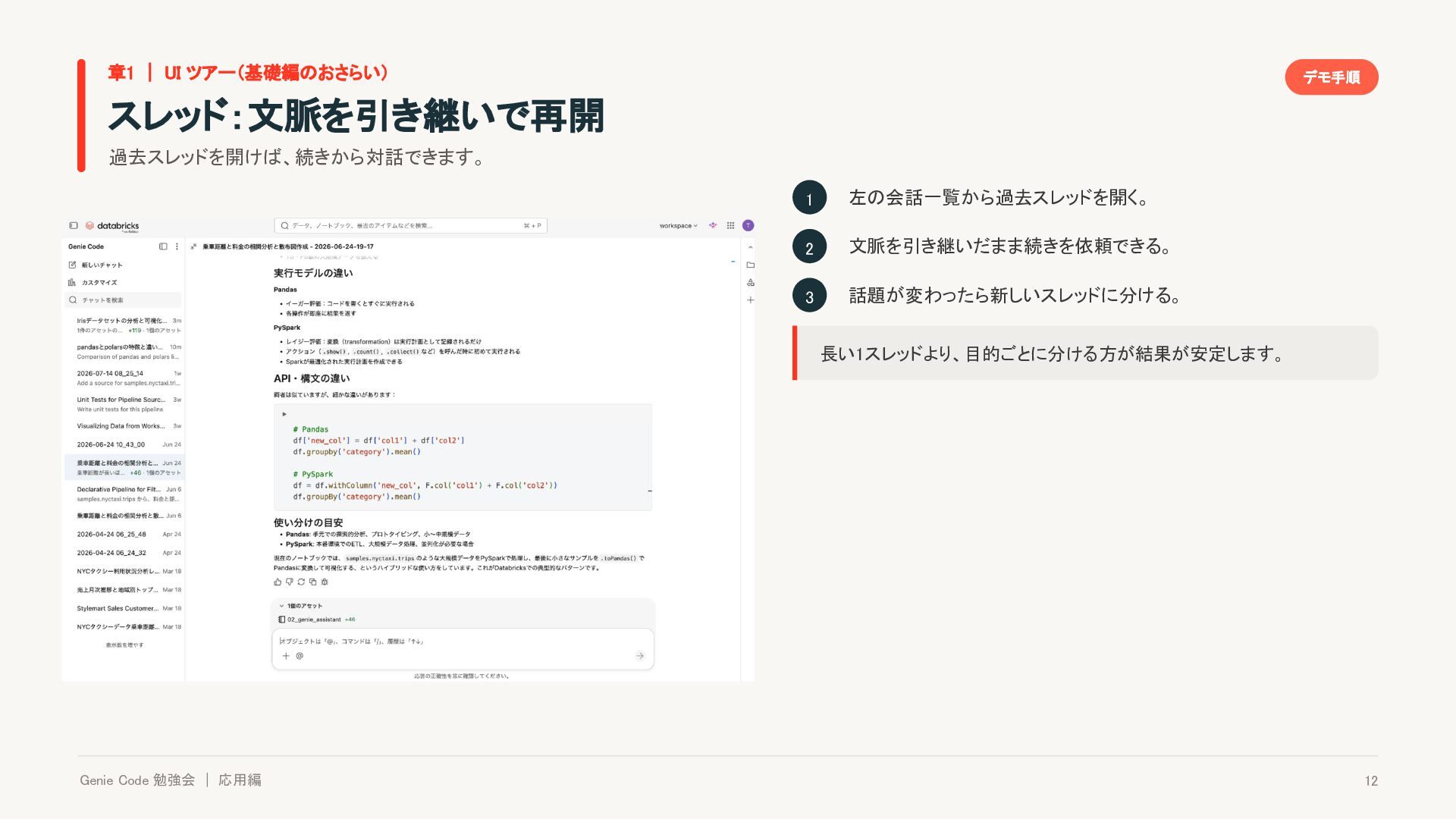Focus the チャットを検索 search box
The height and width of the screenshot is (819, 1456).
click(x=124, y=300)
